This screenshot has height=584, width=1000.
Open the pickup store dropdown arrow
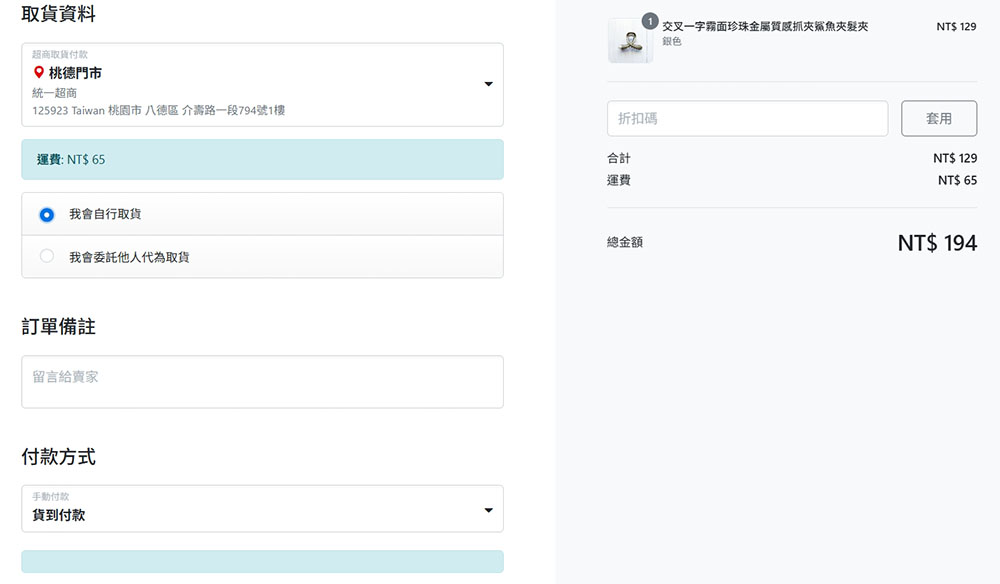pyautogui.click(x=489, y=84)
